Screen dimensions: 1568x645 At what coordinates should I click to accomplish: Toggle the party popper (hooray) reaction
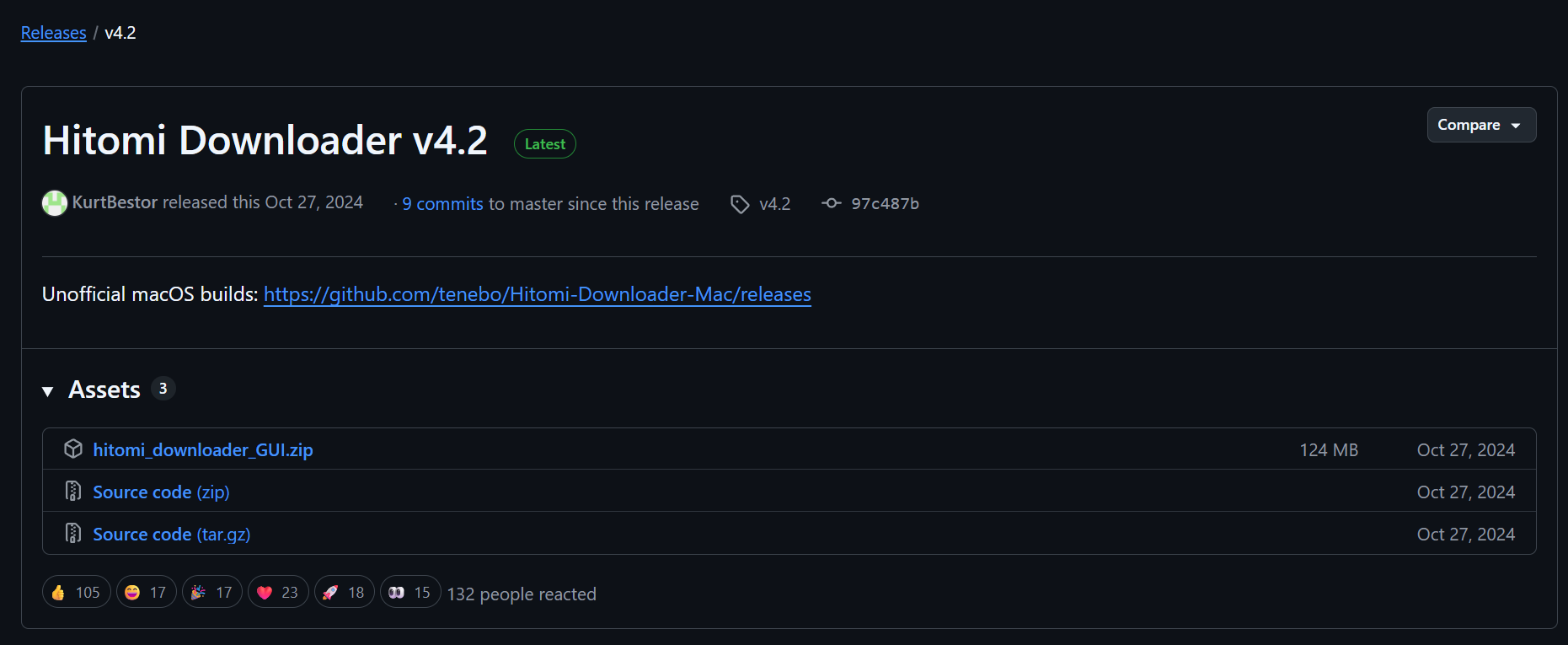click(x=212, y=592)
